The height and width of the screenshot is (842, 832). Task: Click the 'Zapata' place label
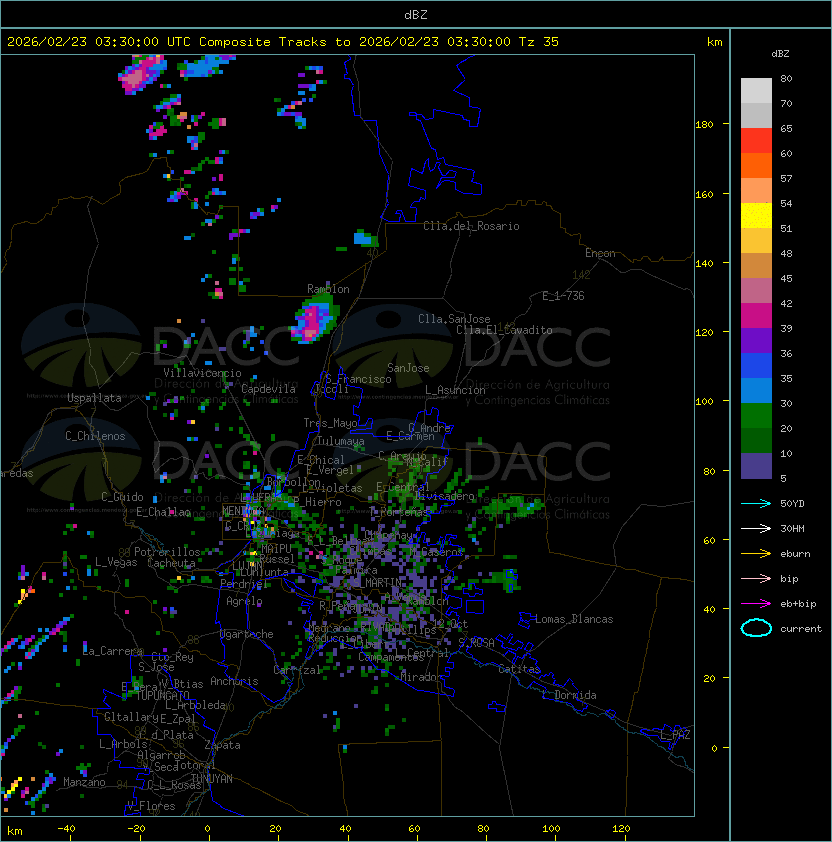pyautogui.click(x=222, y=745)
